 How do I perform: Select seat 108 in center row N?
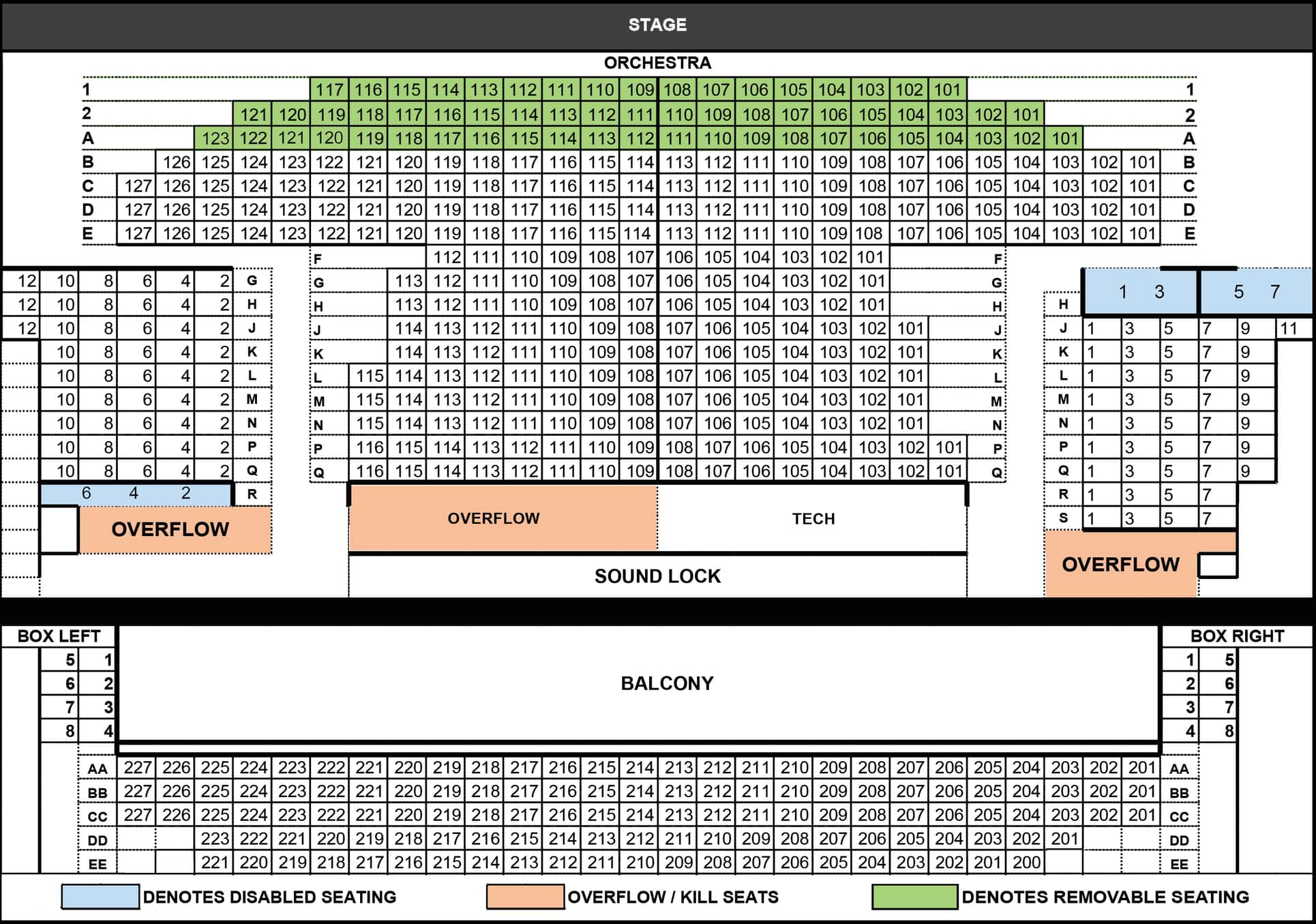click(640, 423)
